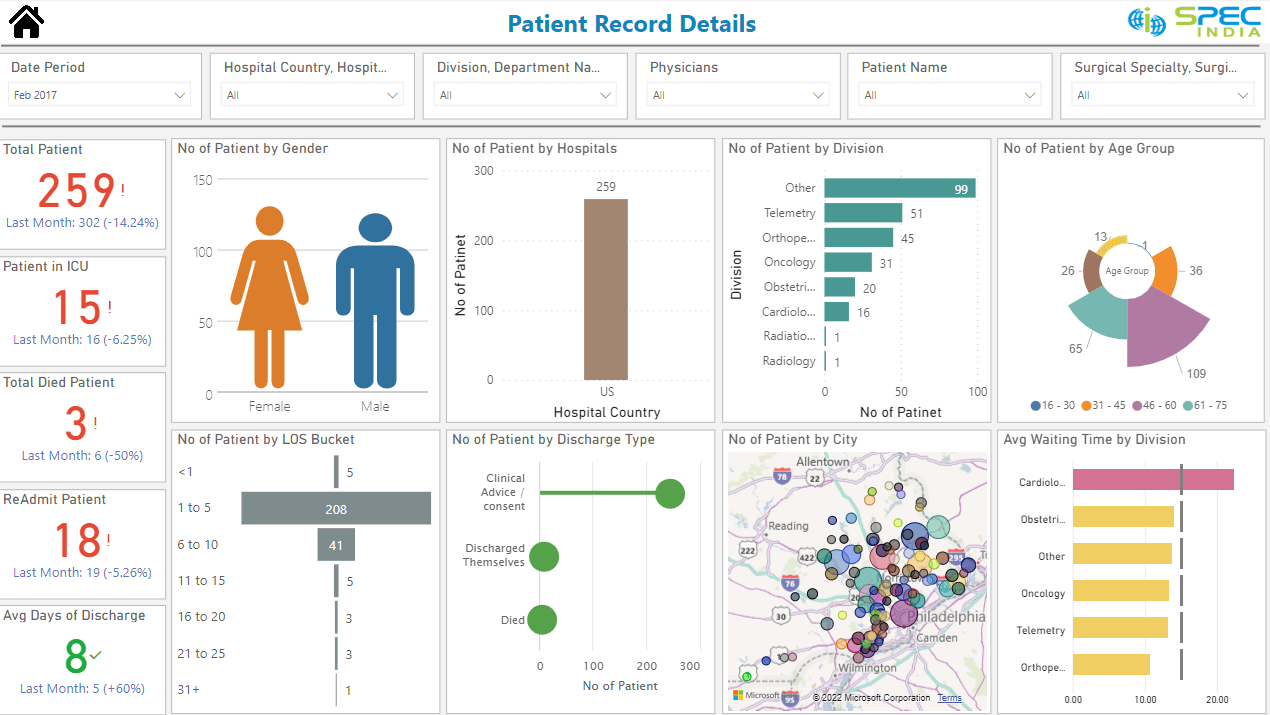Image resolution: width=1270 pixels, height=715 pixels.
Task: Click the 16 - 30 legend swatch
Action: [x=1035, y=405]
